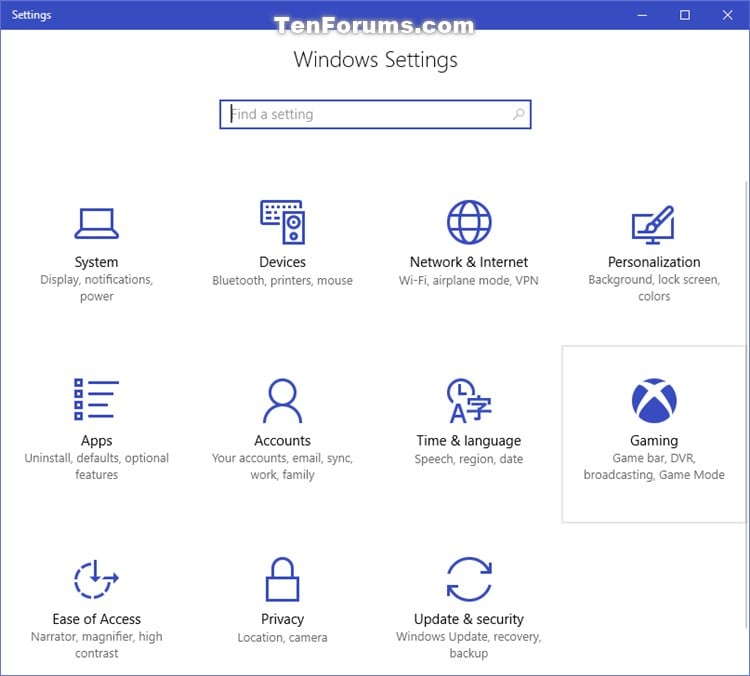Open the Personalization paintbrush icon
The image size is (750, 676).
pyautogui.click(x=653, y=225)
